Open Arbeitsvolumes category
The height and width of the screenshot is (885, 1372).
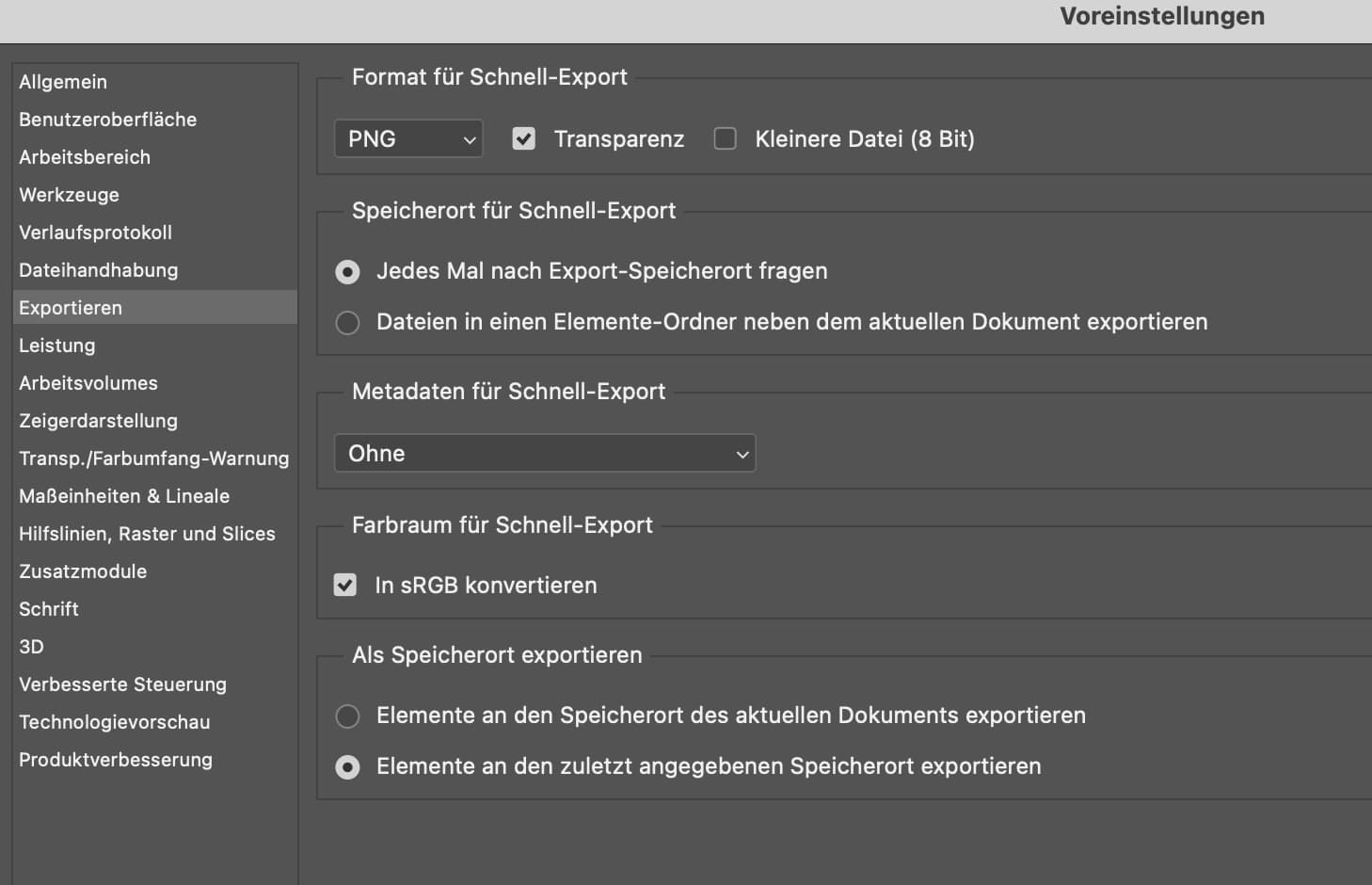[88, 383]
